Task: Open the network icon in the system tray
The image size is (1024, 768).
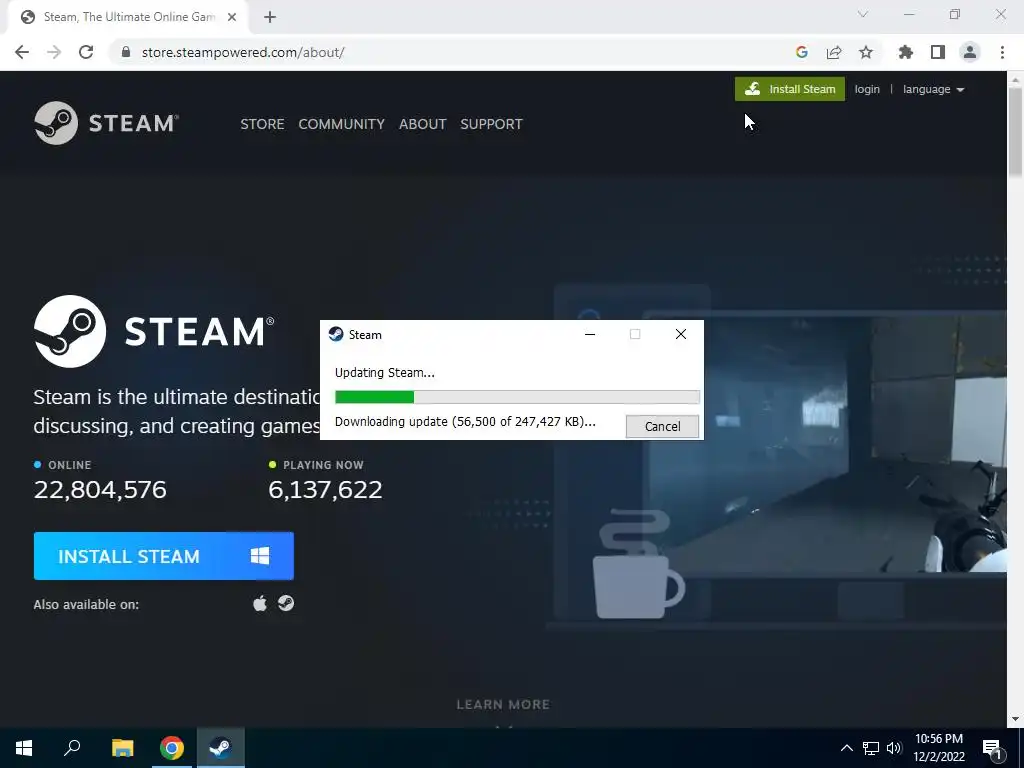Action: point(871,748)
